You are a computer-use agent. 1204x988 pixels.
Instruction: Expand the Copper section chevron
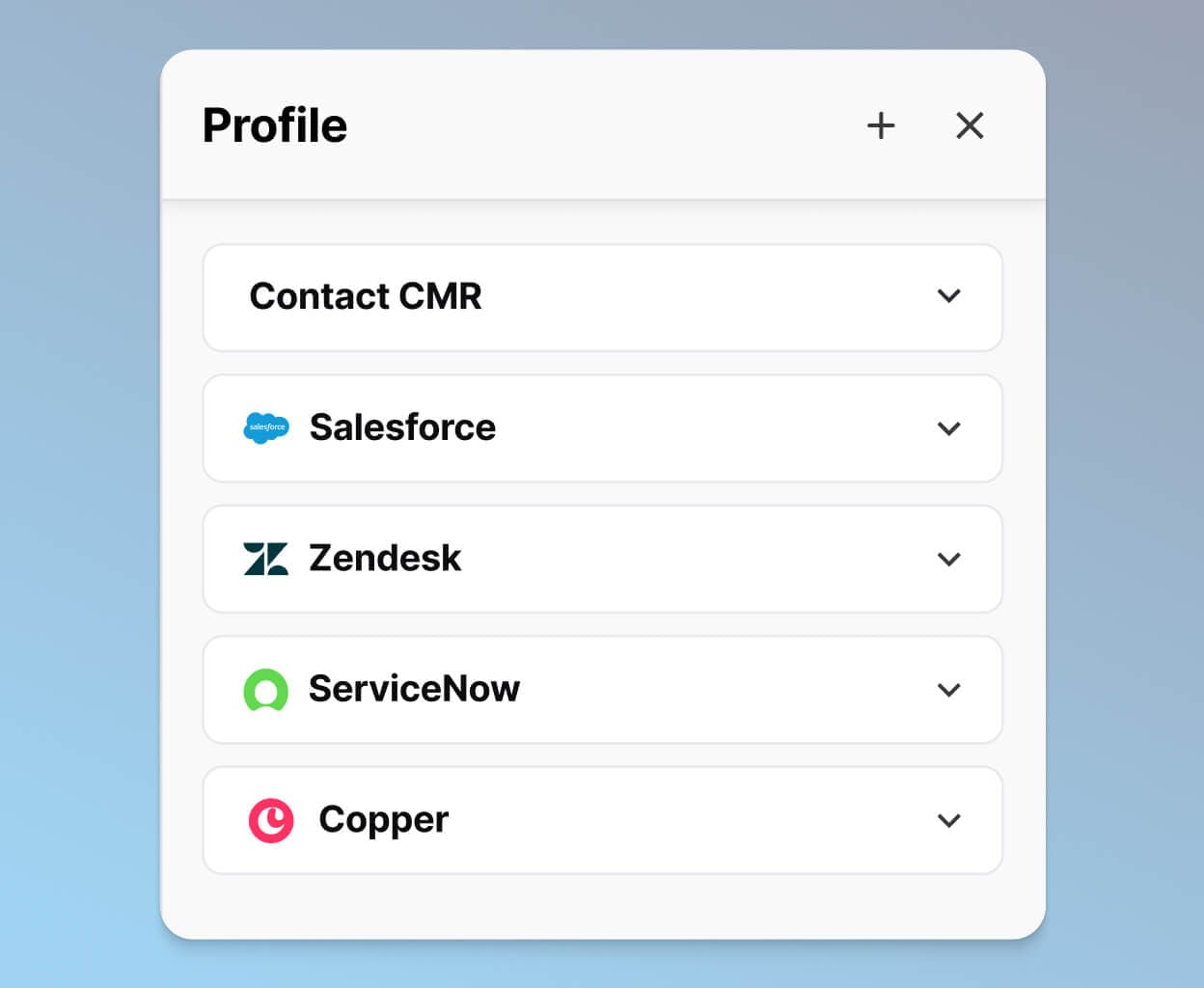pos(949,820)
